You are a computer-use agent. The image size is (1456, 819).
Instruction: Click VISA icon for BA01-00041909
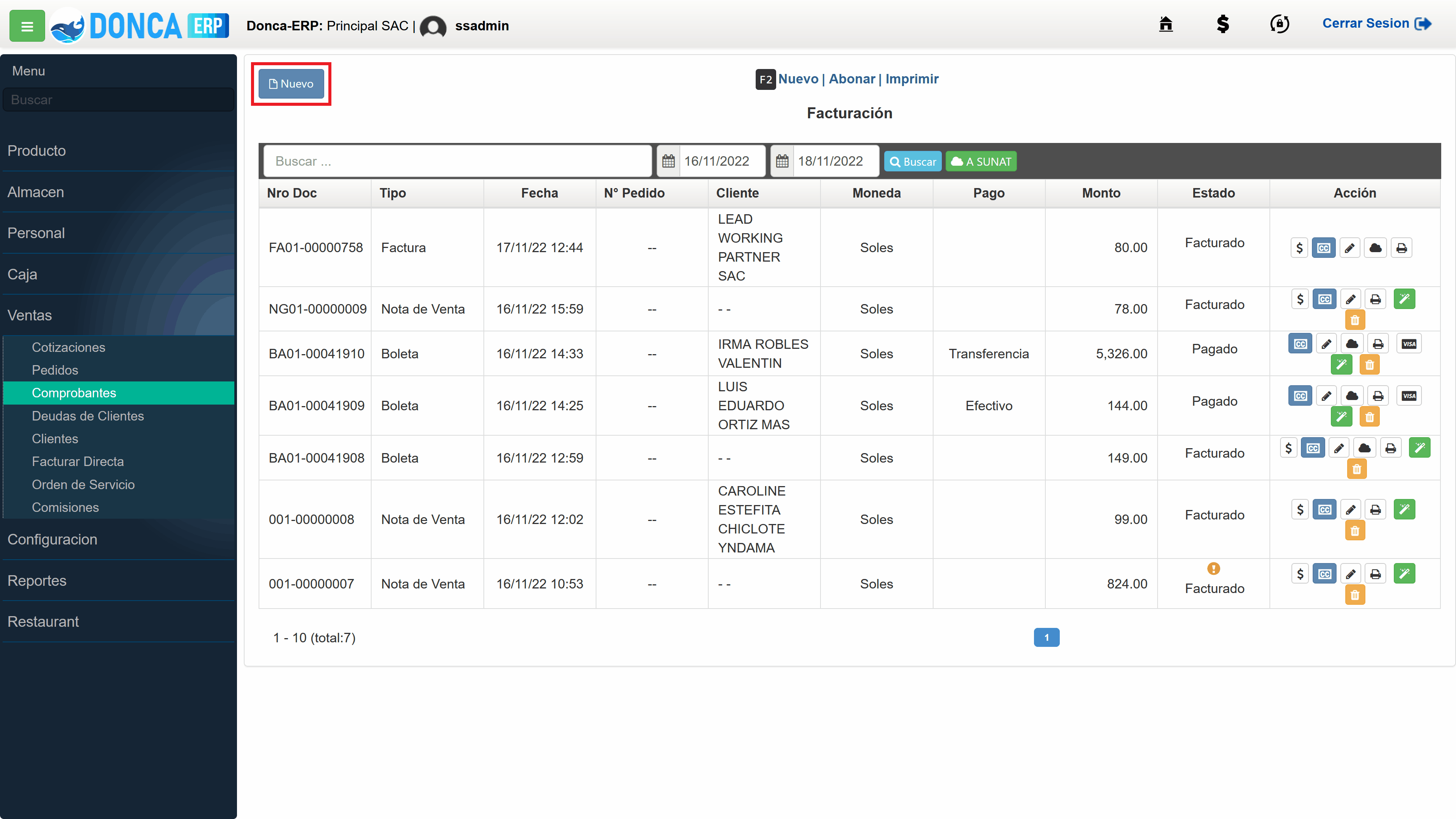1409,395
